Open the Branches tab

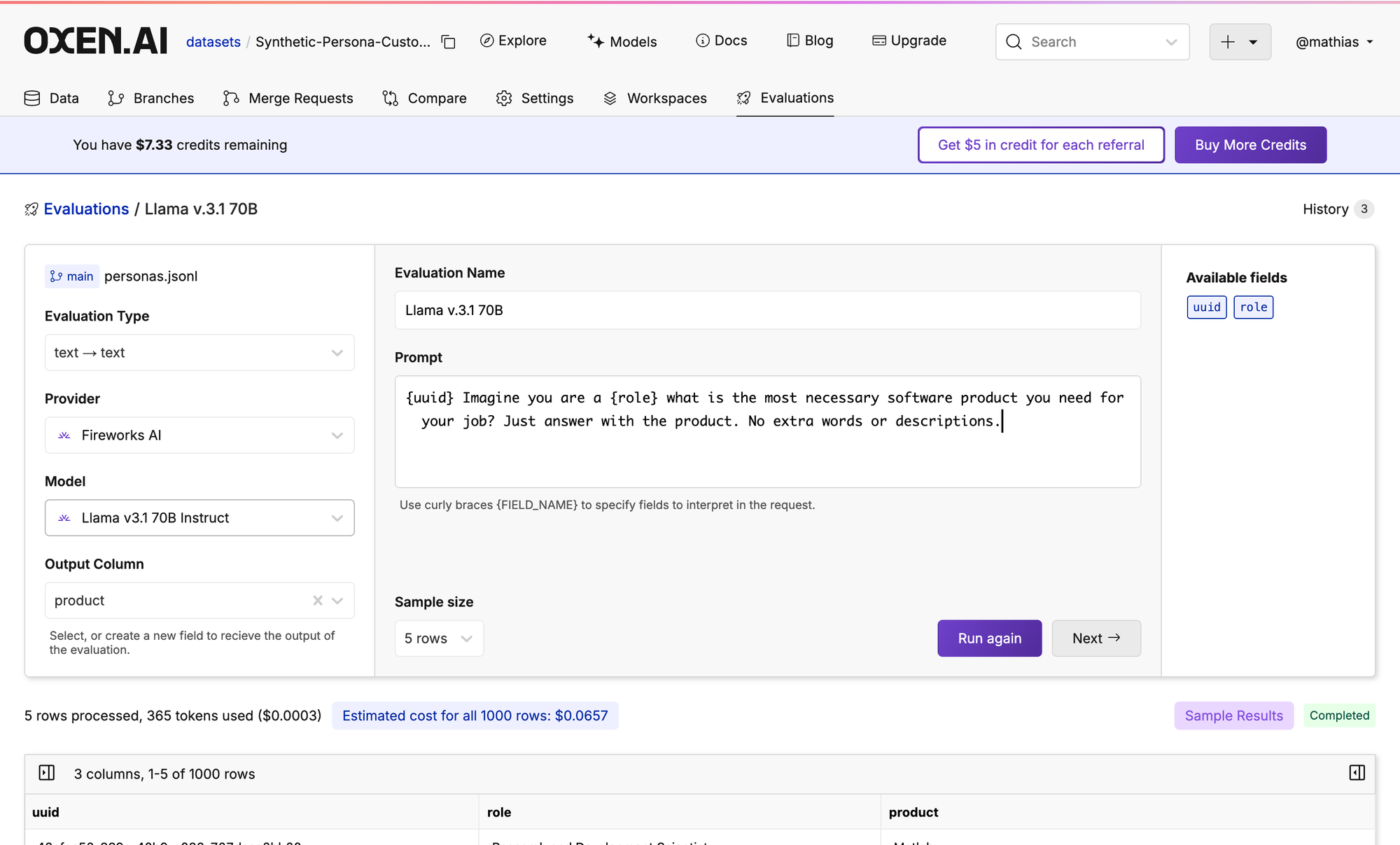[151, 98]
